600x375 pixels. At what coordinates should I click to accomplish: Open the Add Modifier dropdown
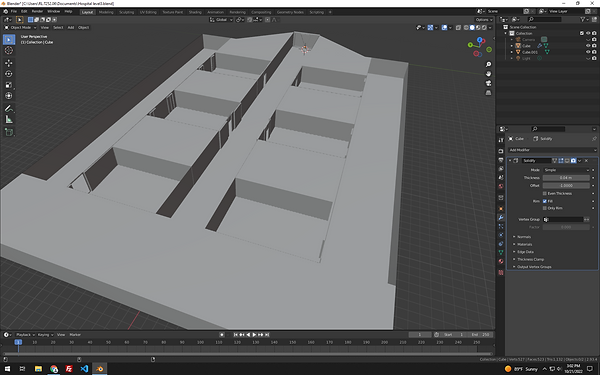[552, 150]
